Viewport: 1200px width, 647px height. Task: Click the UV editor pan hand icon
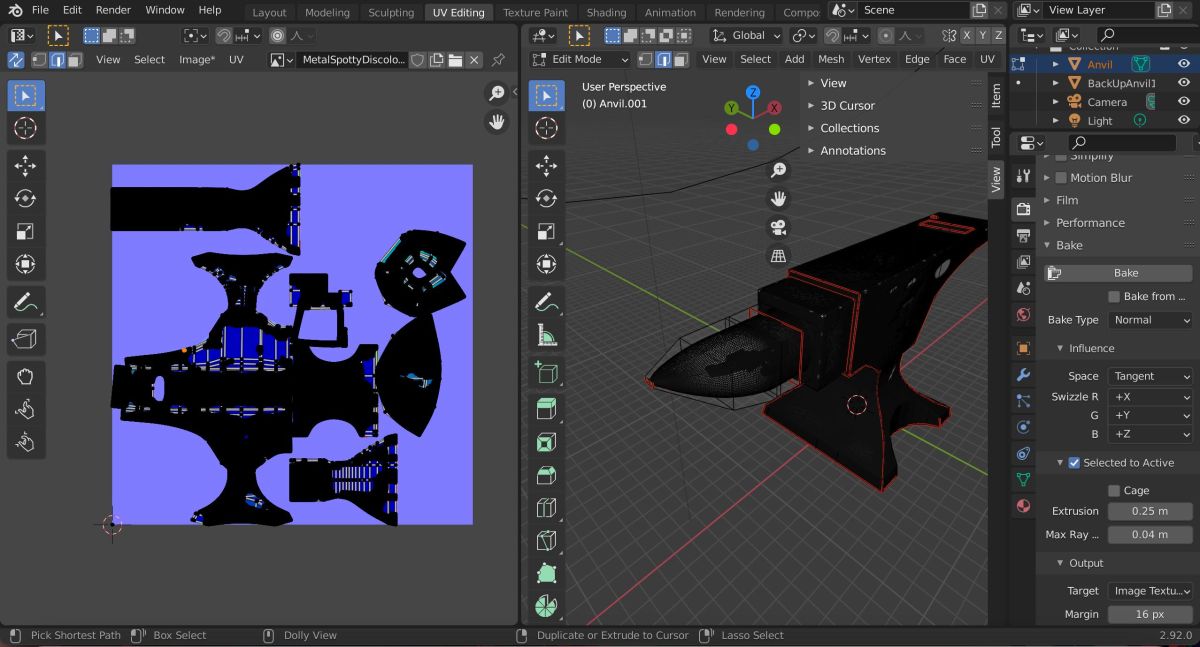pos(497,122)
